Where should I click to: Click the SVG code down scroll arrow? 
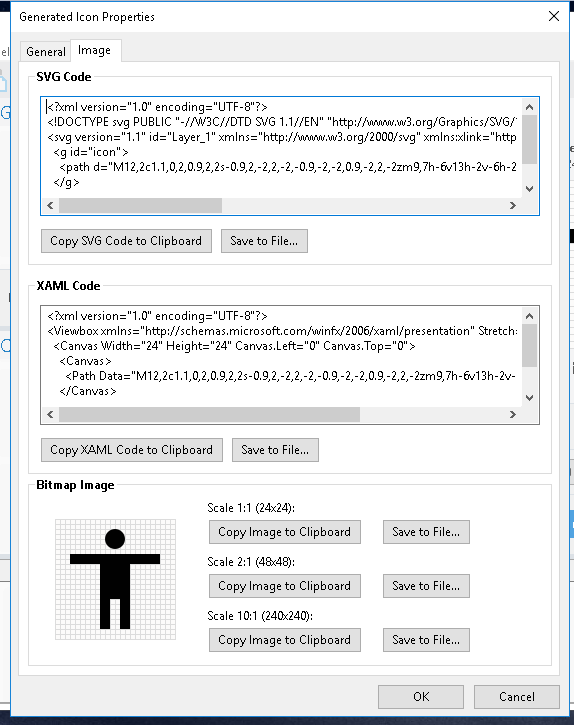coord(530,189)
